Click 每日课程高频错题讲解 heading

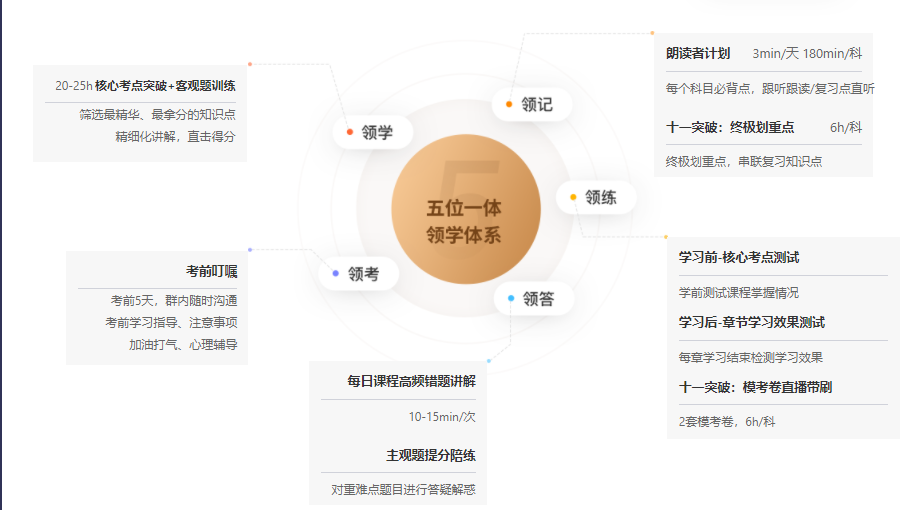coord(411,381)
